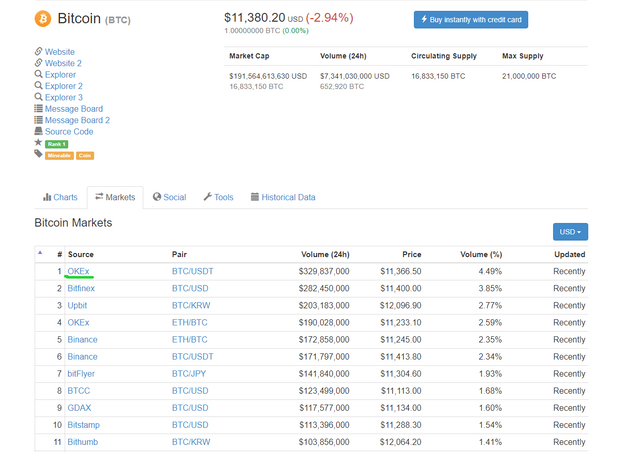This screenshot has height=452, width=640.
Task: Visit the Message Board link
Action: [x=74, y=109]
